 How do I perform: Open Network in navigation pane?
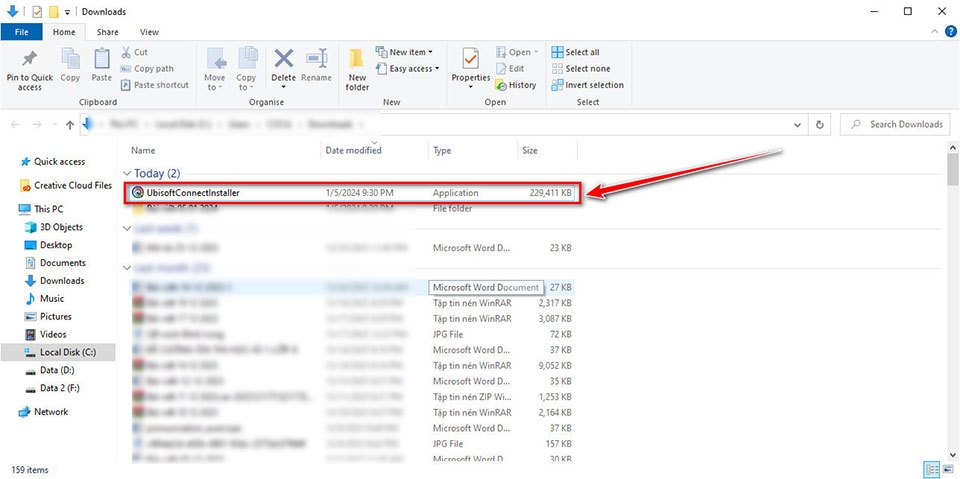pos(43,412)
